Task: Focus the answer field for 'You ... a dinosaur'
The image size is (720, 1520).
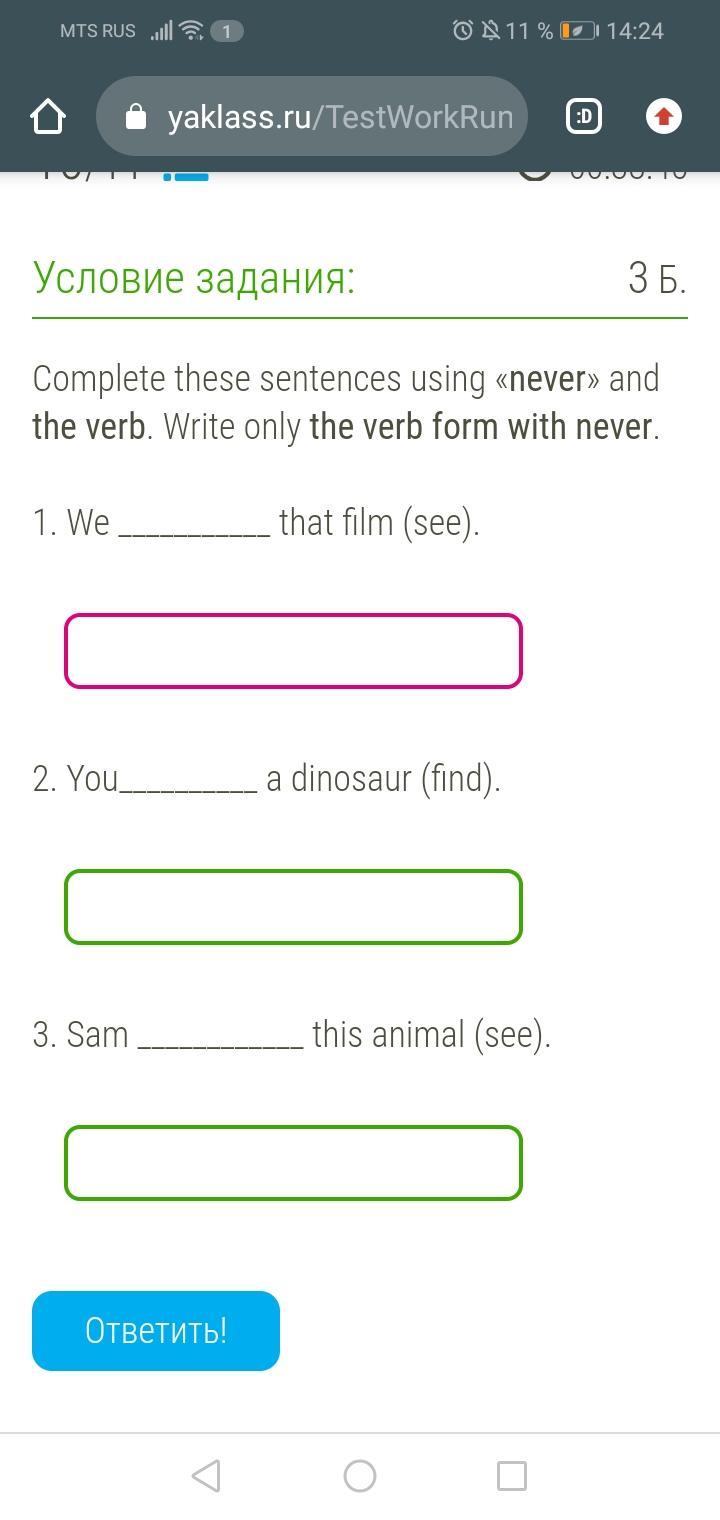Action: [x=293, y=907]
